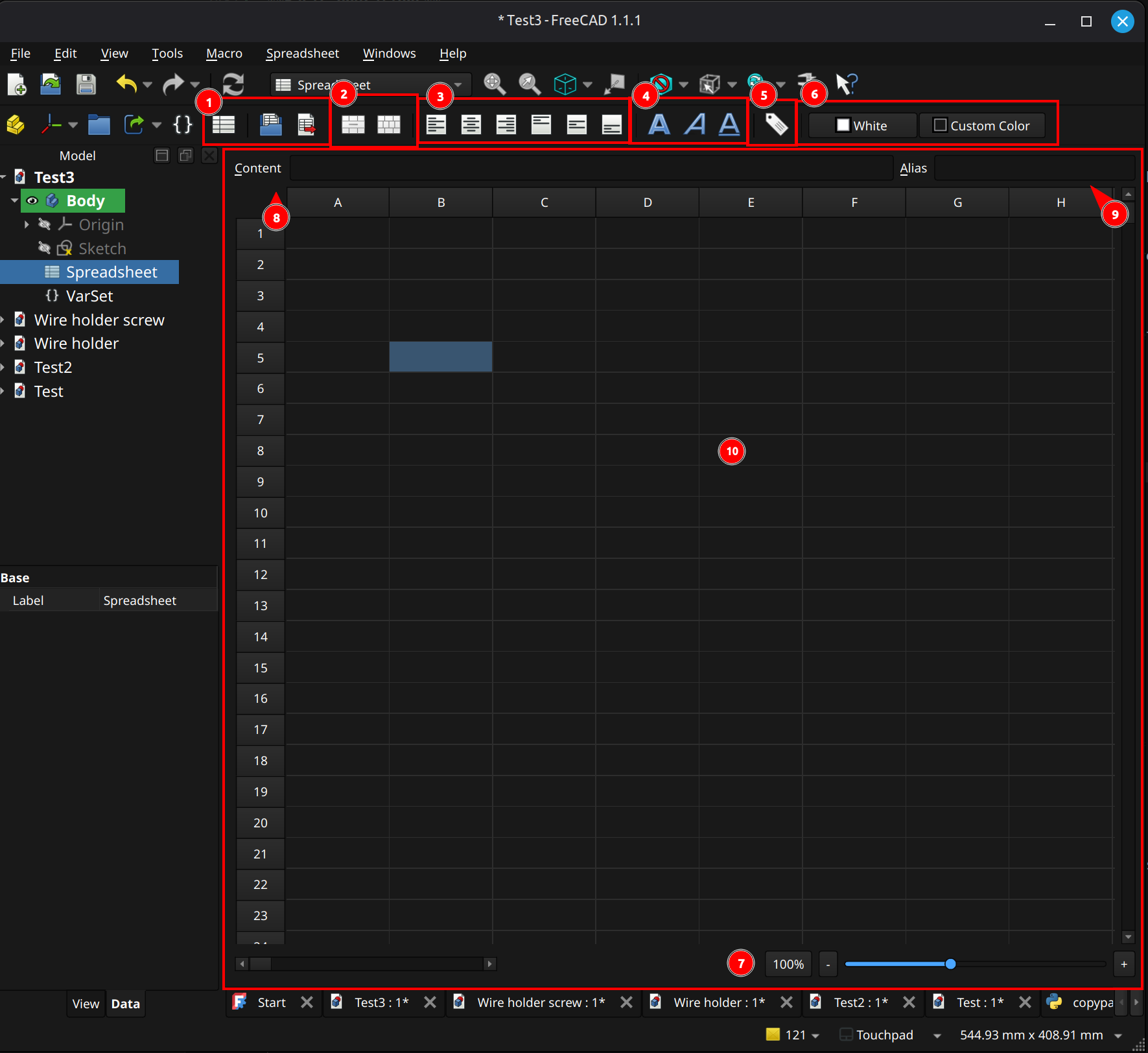The height and width of the screenshot is (1053, 1148).
Task: Set the cell alias with the tag icon
Action: 777,124
